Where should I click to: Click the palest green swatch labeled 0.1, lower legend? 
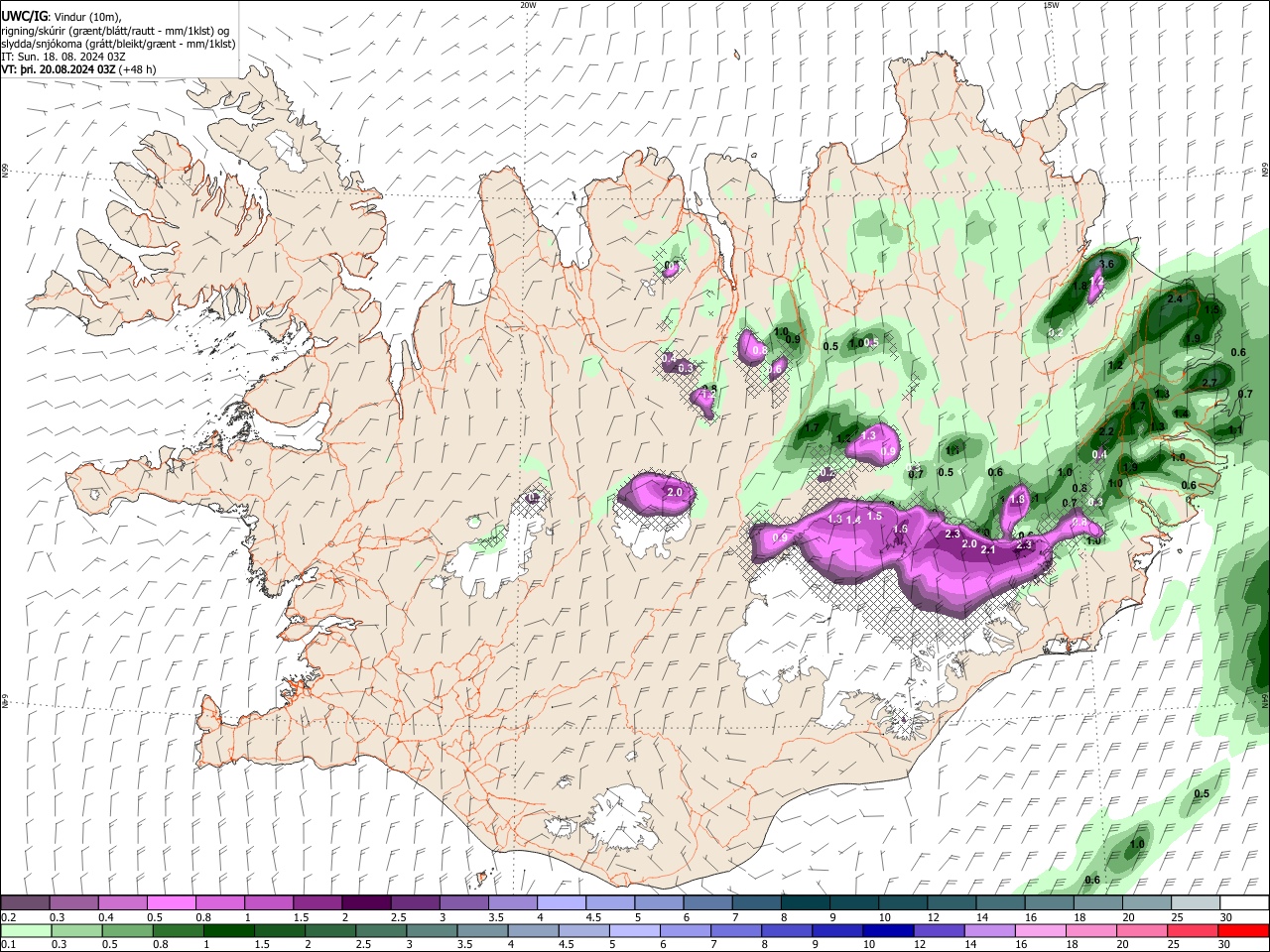click(26, 930)
